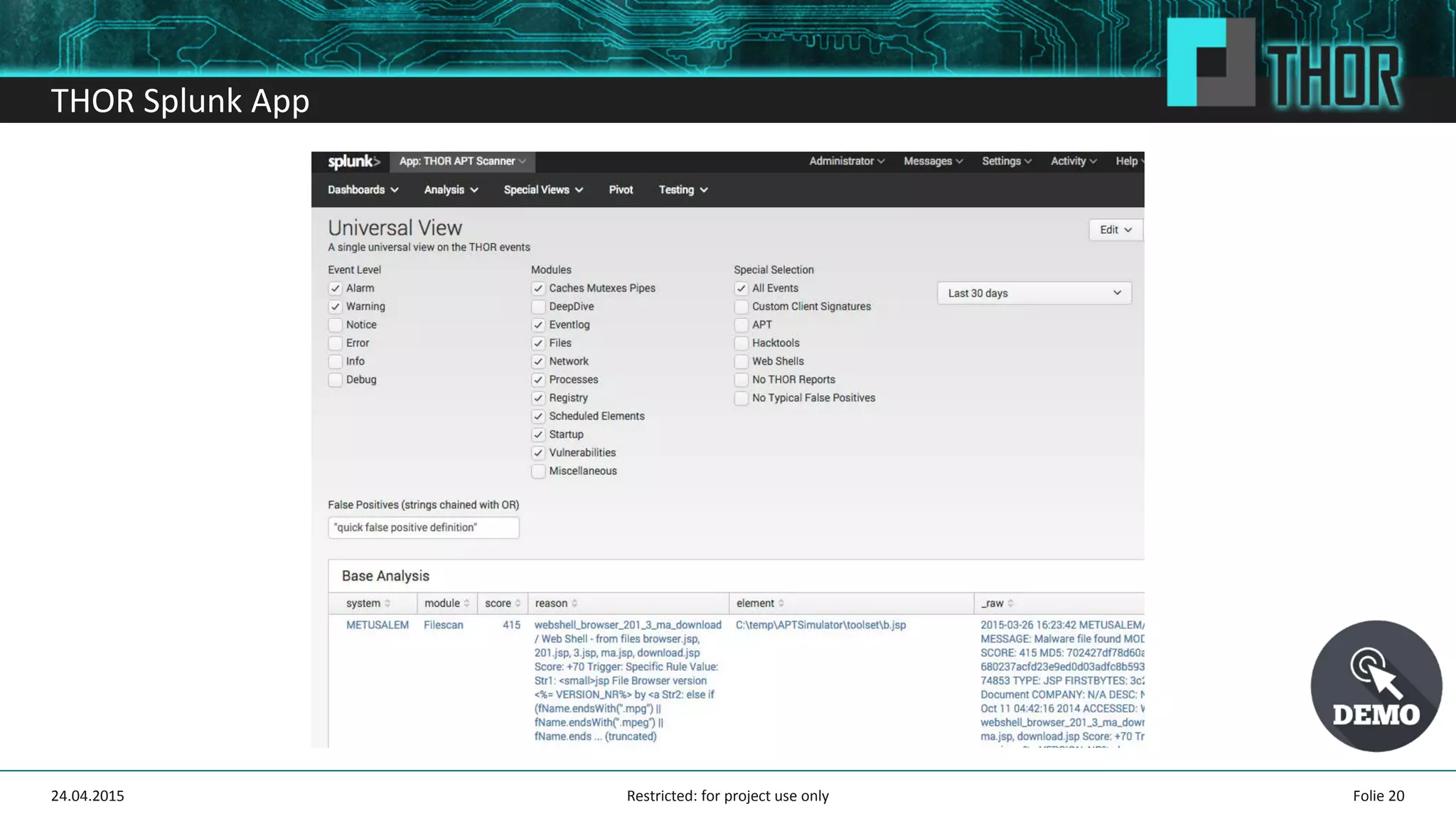Click the Universal View title

click(395, 228)
